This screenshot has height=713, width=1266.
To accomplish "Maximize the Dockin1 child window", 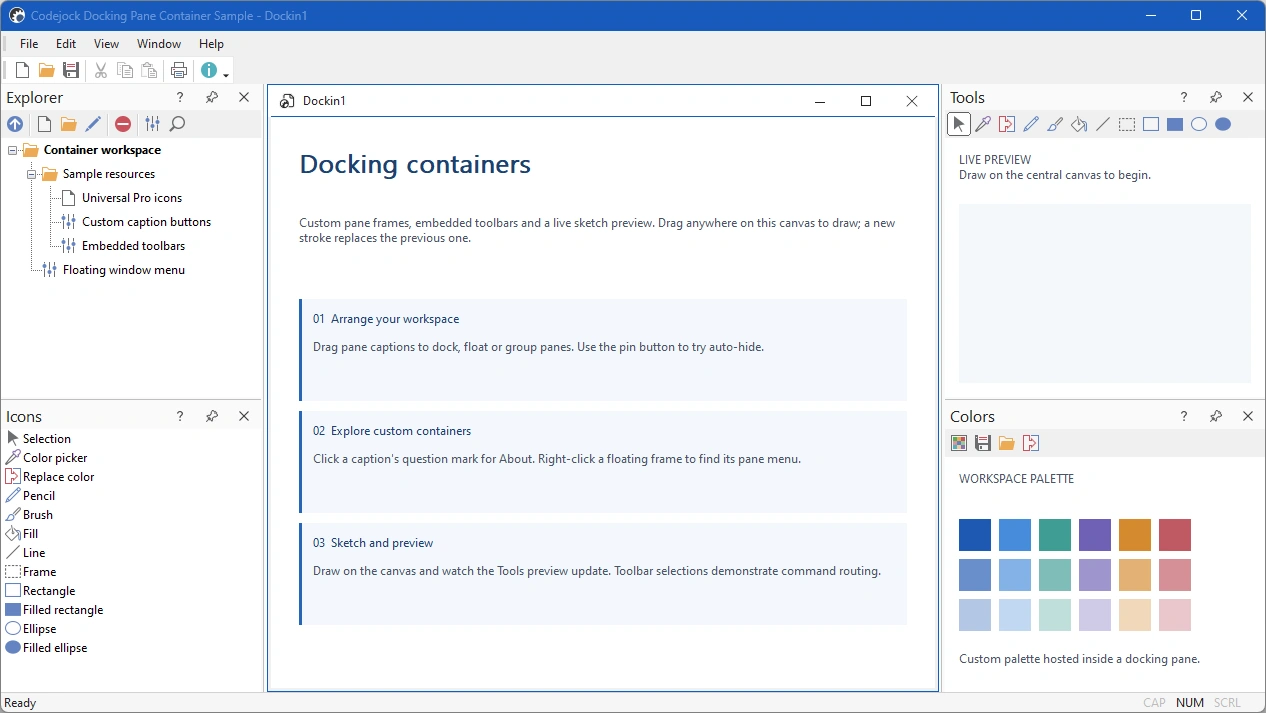I will pyautogui.click(x=866, y=101).
